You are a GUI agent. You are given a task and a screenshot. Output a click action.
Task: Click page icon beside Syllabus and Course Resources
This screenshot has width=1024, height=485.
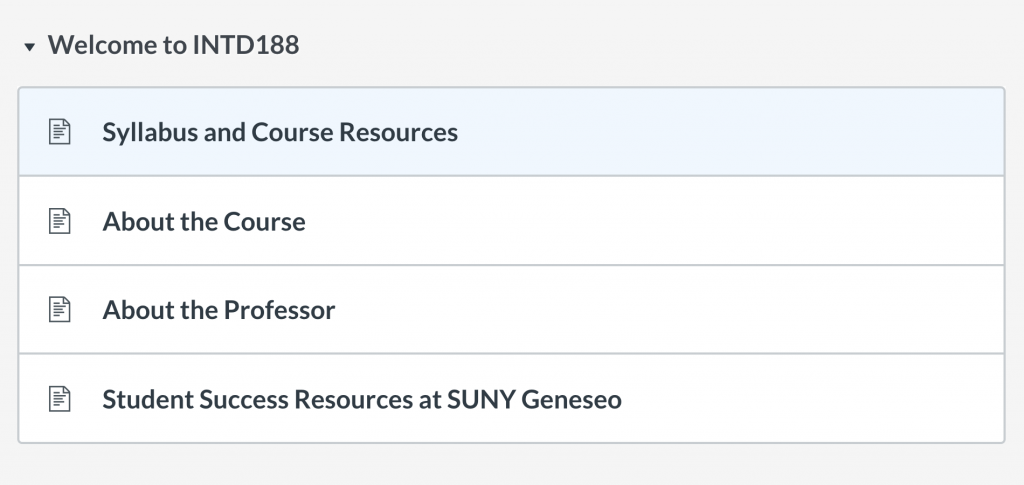(x=59, y=131)
